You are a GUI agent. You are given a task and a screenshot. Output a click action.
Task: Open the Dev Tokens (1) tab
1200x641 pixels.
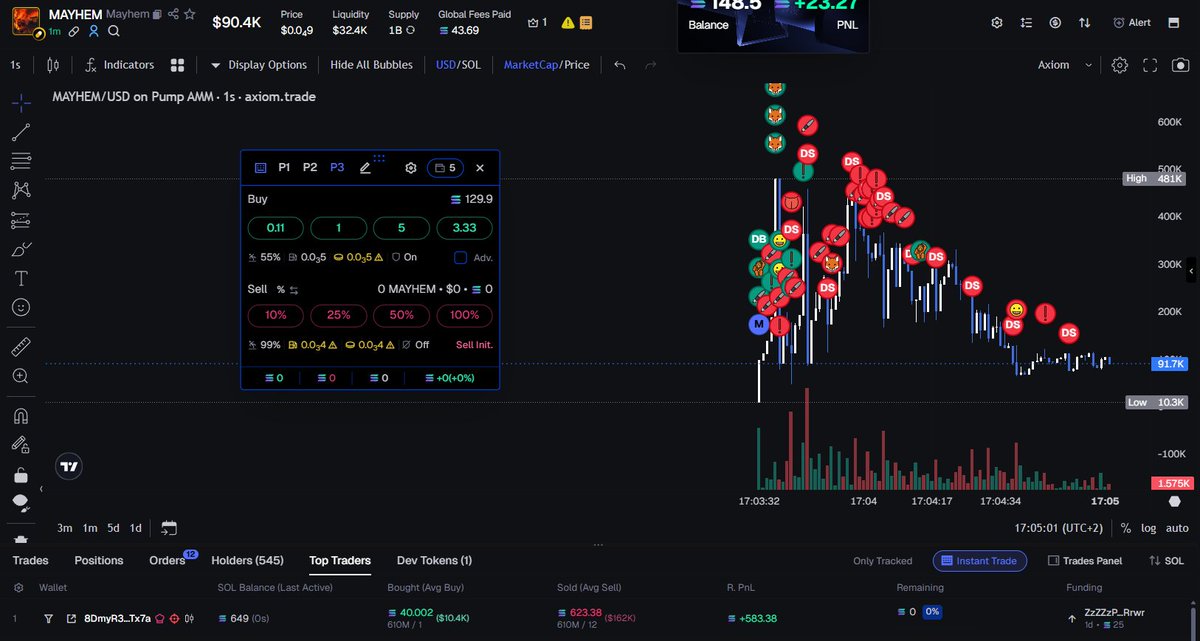[434, 560]
